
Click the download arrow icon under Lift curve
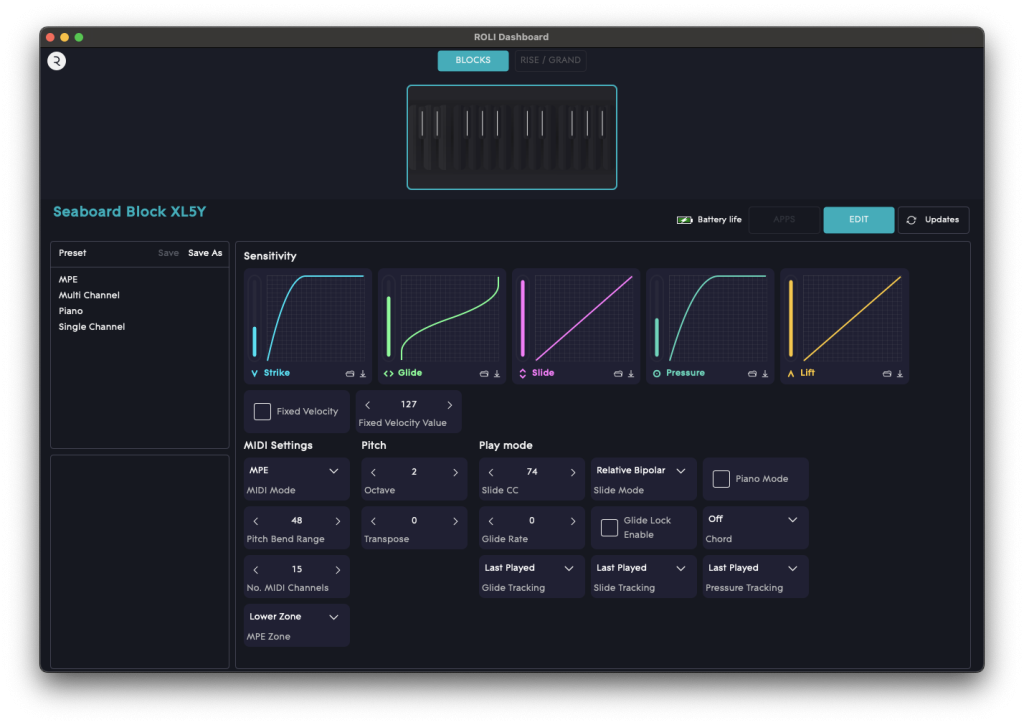coord(899,374)
